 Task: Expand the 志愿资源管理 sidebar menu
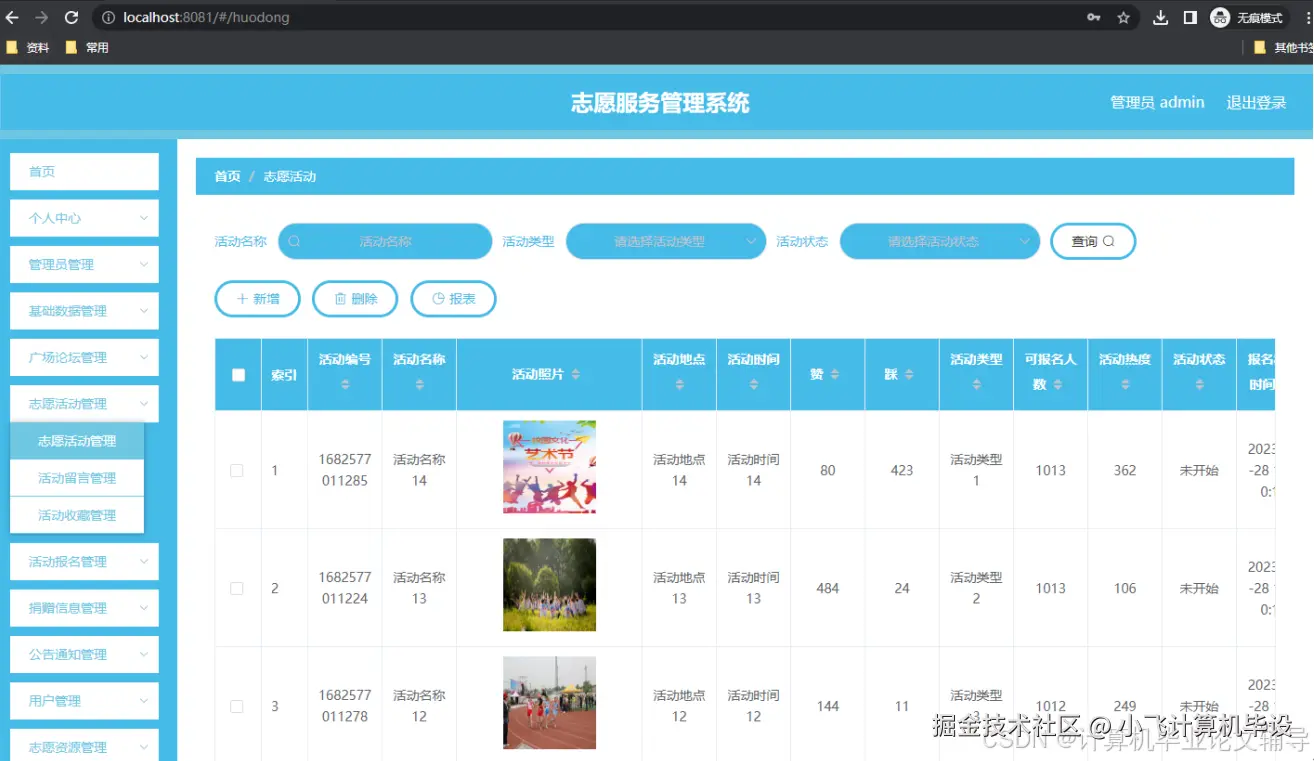(x=84, y=745)
